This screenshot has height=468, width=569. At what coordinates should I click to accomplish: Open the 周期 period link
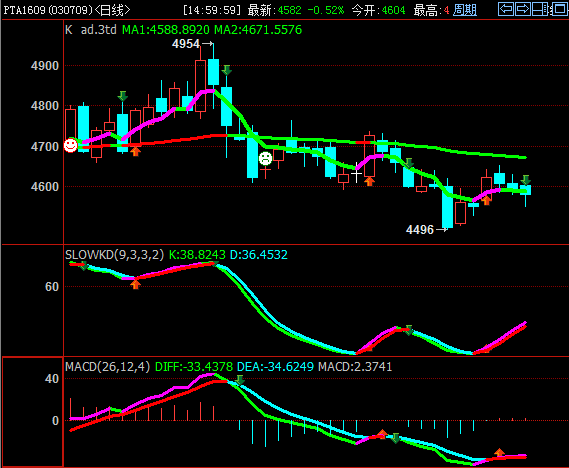tap(465, 10)
